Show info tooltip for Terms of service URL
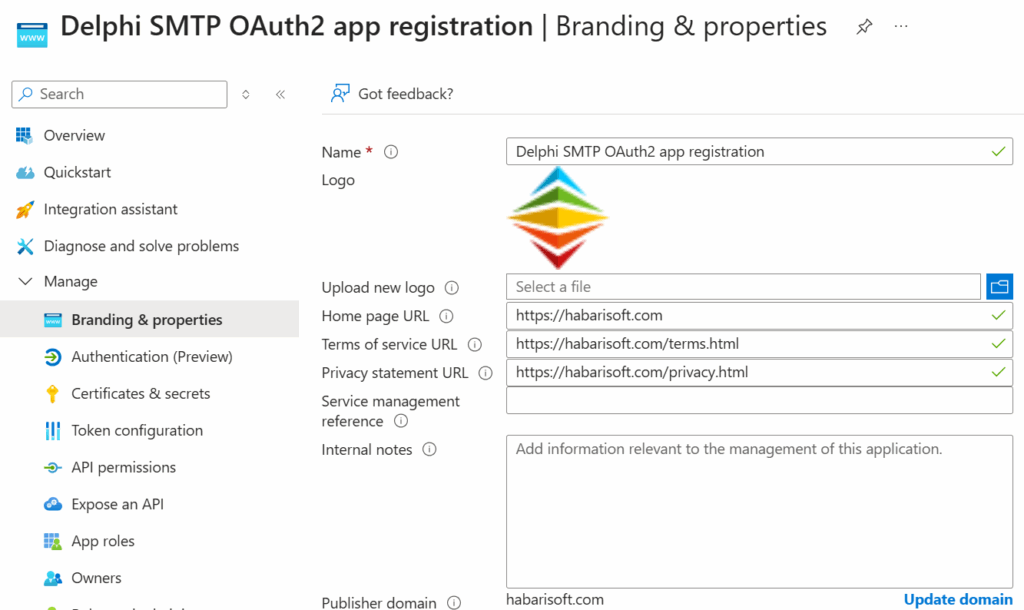The height and width of the screenshot is (610, 1024). point(475,345)
